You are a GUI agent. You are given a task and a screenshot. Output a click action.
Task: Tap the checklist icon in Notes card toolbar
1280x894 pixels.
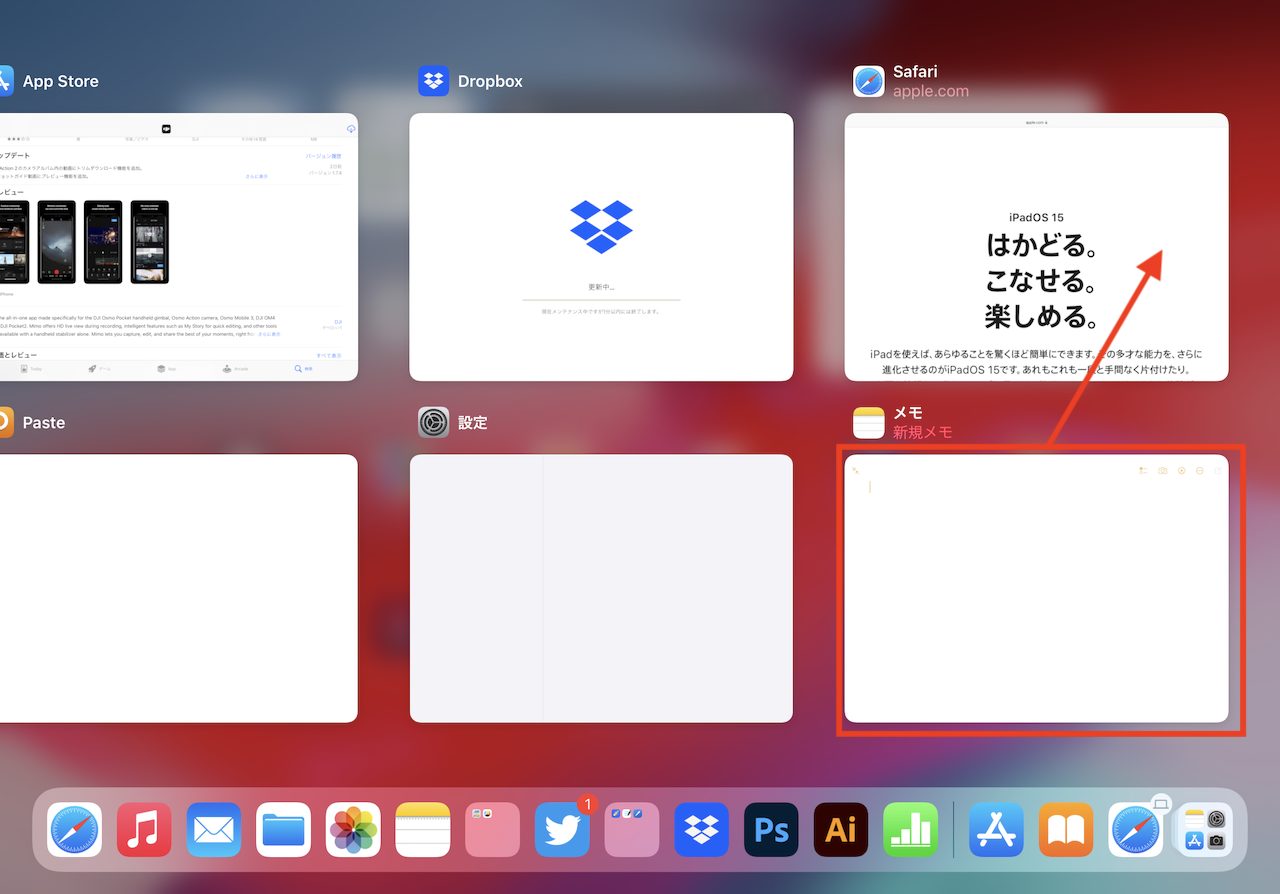(1143, 470)
